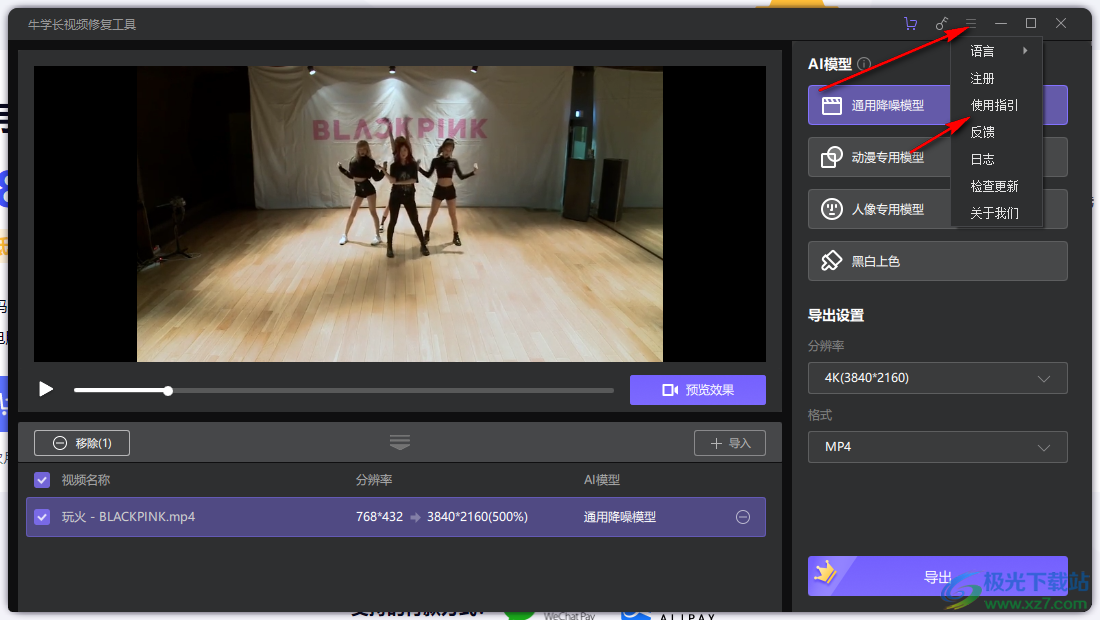Click the key registration icon in title bar

(x=941, y=24)
